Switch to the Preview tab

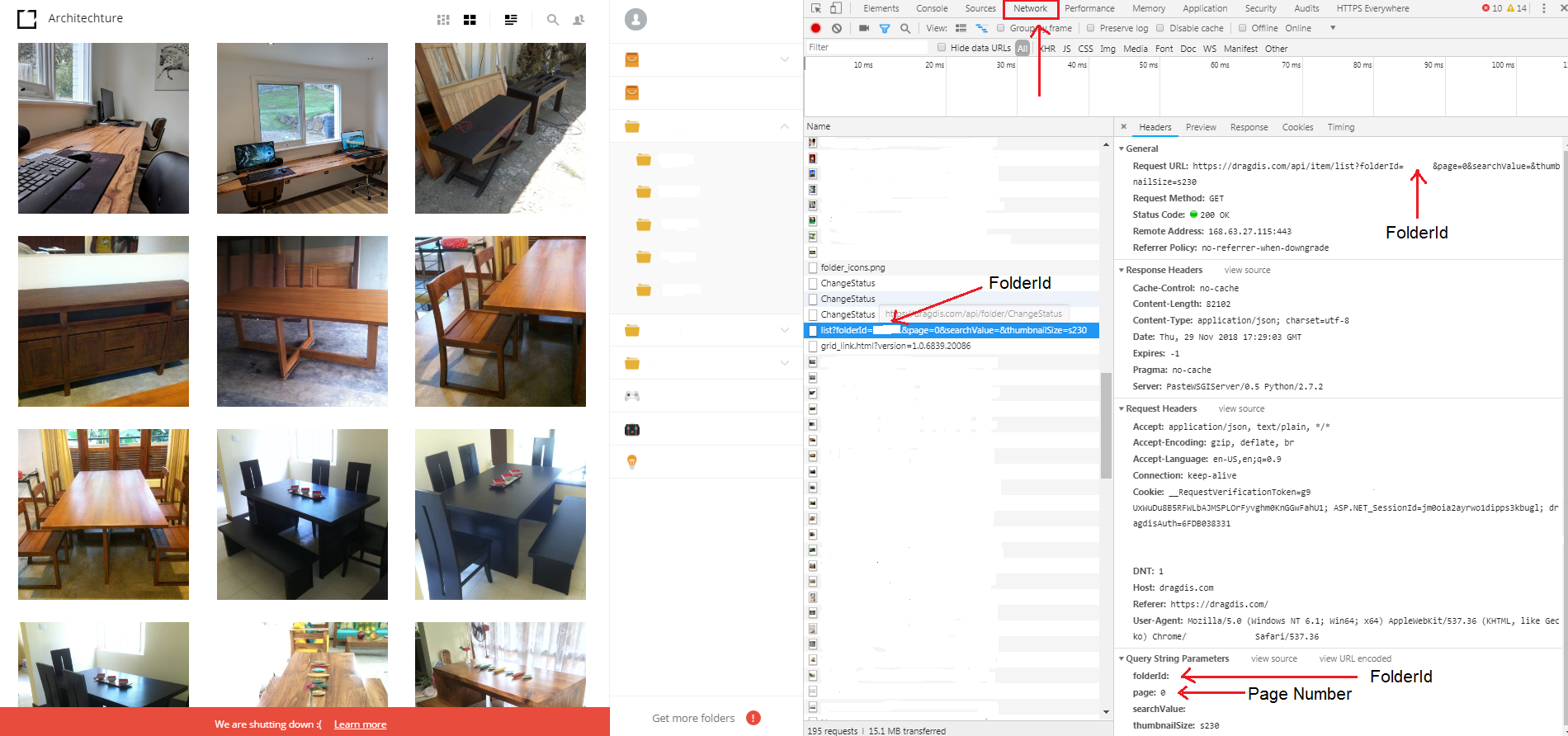[1201, 127]
